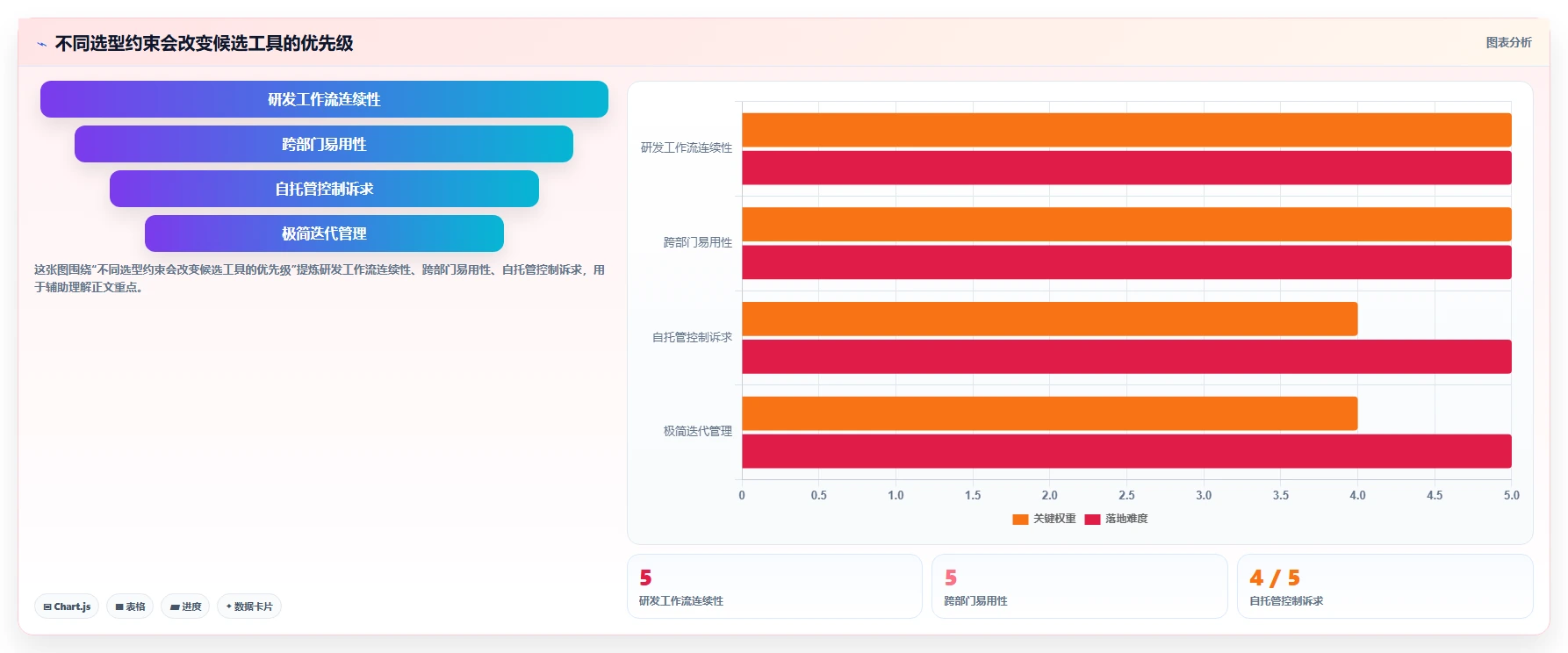Toggle the 落地难度 legend swatch
Viewport: 1568px width, 653px height.
point(1092,519)
